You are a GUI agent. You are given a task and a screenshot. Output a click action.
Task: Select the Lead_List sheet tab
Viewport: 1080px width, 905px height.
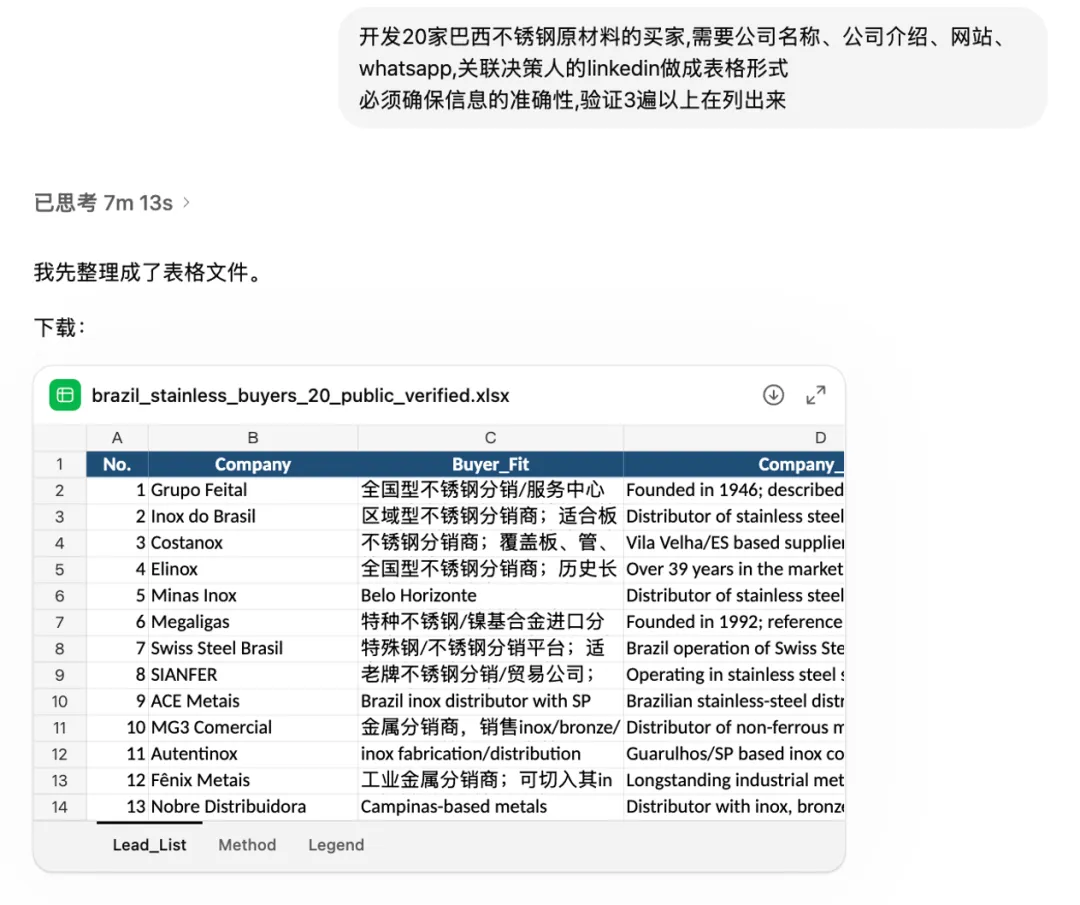click(149, 845)
